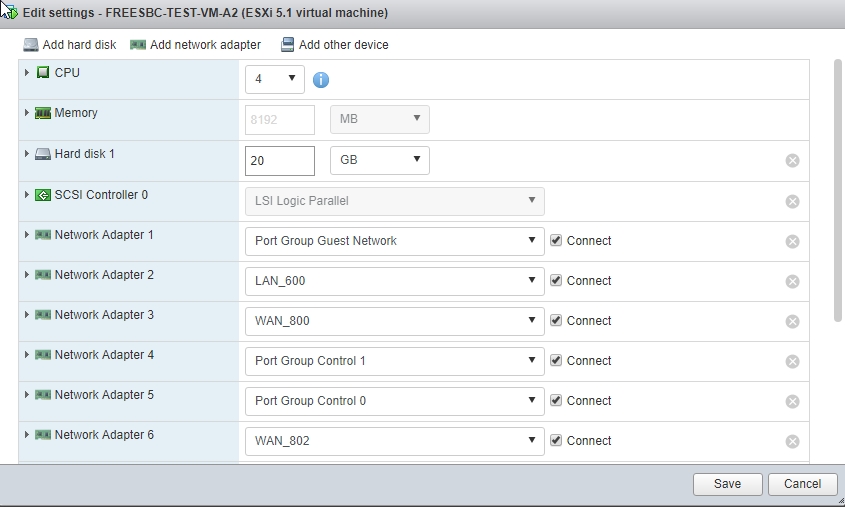This screenshot has width=845, height=507.
Task: Click the Add other device icon
Action: [288, 45]
